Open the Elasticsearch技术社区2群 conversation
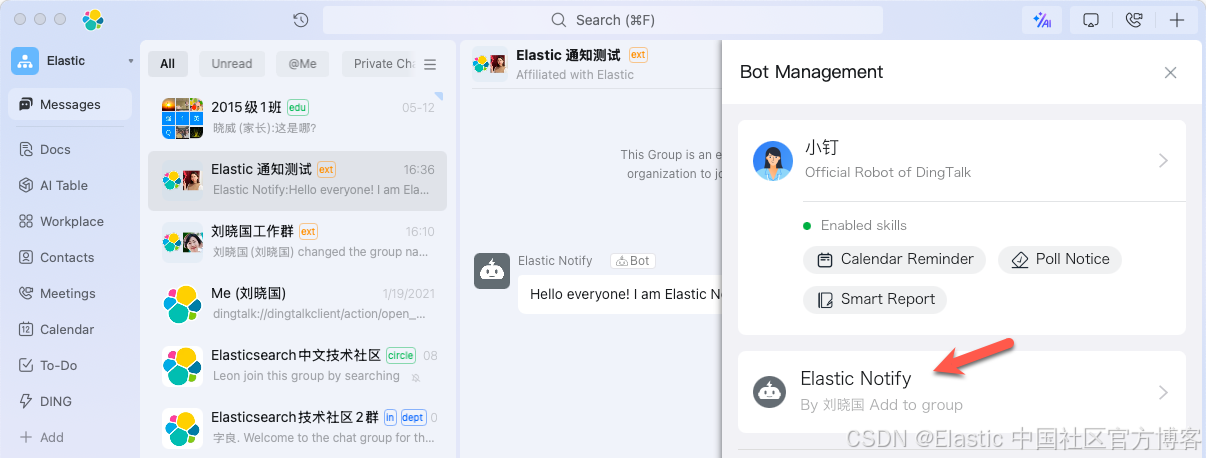 pos(297,428)
